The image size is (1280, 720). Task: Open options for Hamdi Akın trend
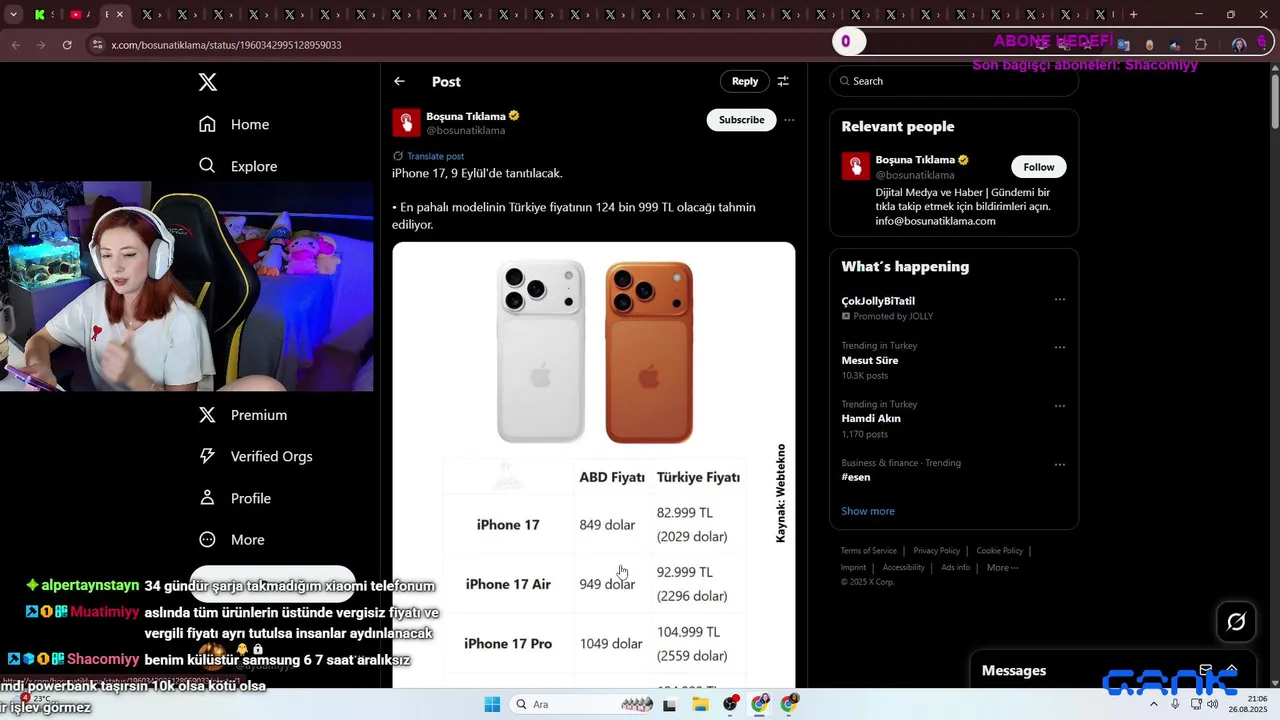click(1059, 406)
